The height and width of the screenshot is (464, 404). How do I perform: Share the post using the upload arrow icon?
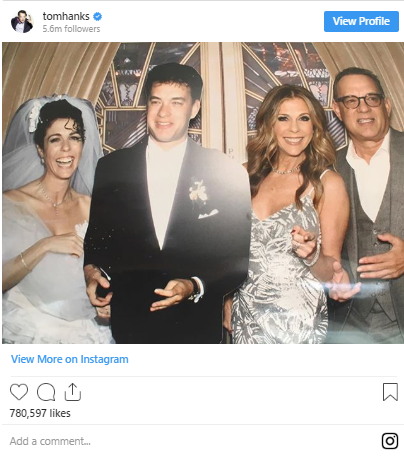[x=73, y=392]
